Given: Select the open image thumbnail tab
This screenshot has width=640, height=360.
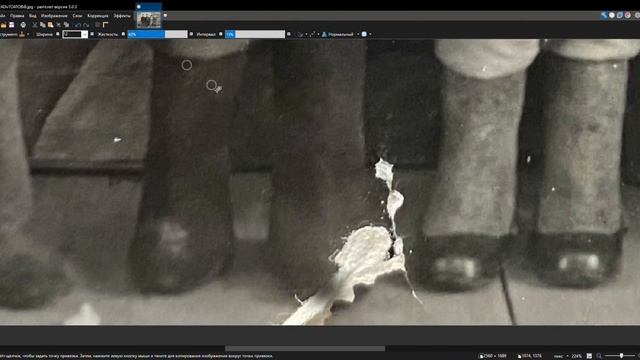Looking at the screenshot, I should 149,20.
